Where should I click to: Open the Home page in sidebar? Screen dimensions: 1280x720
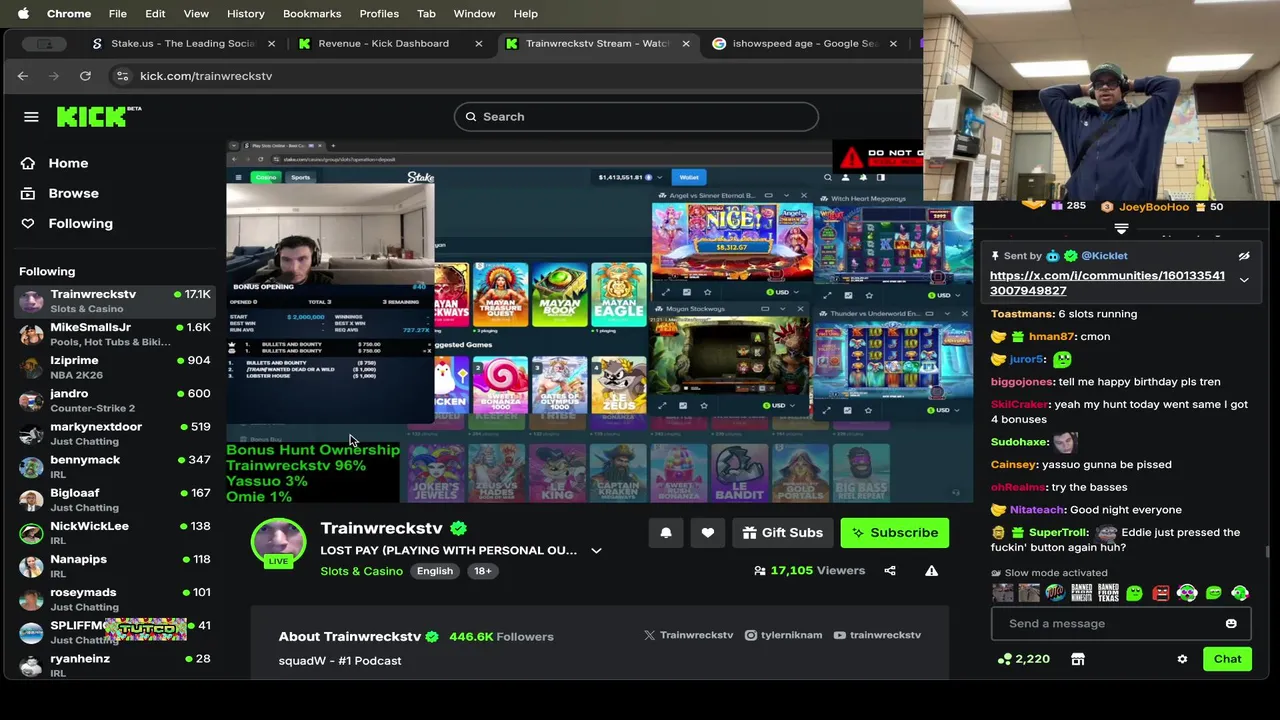pyautogui.click(x=68, y=163)
